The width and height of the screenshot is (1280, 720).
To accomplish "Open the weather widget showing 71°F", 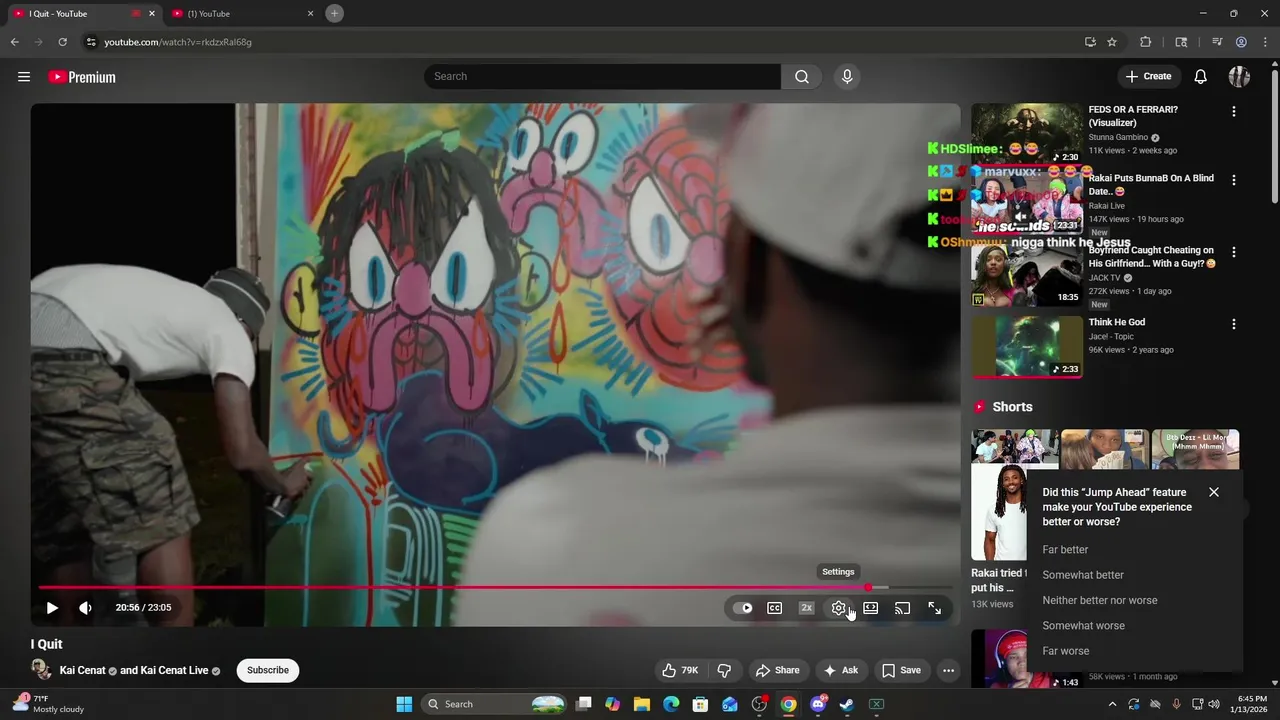I will click(48, 704).
